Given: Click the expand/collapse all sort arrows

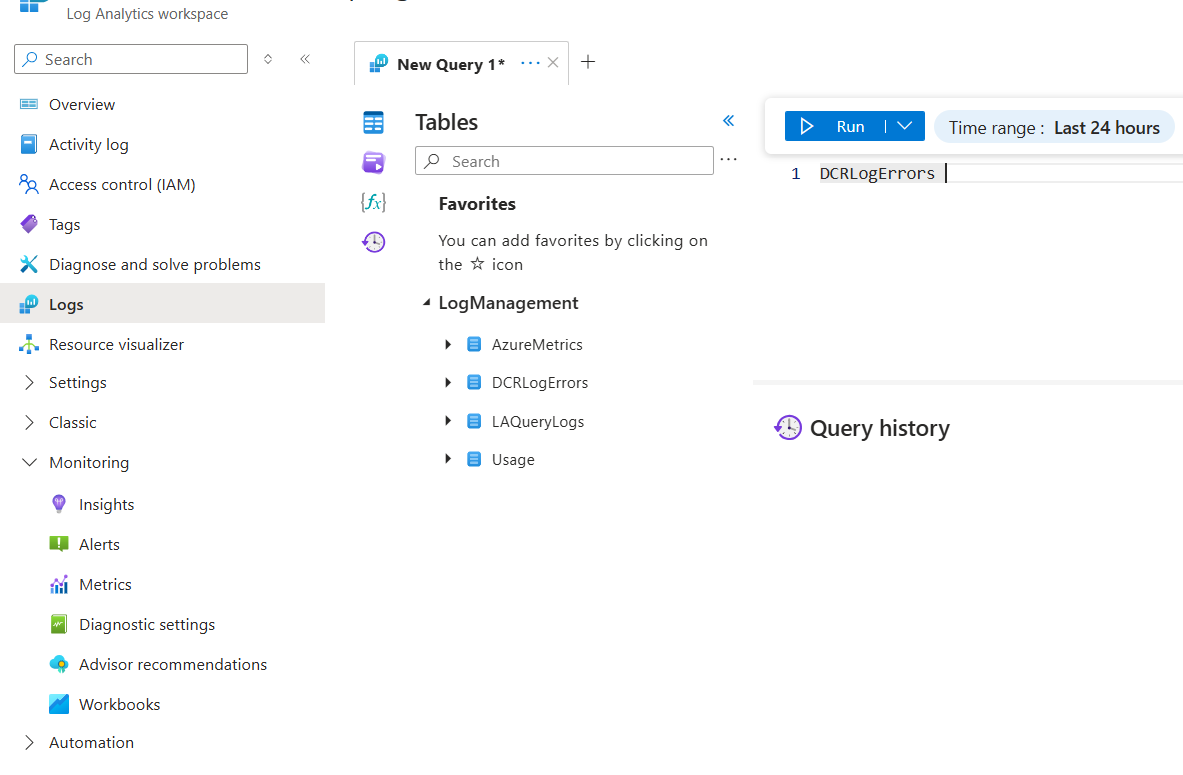Looking at the screenshot, I should [268, 59].
